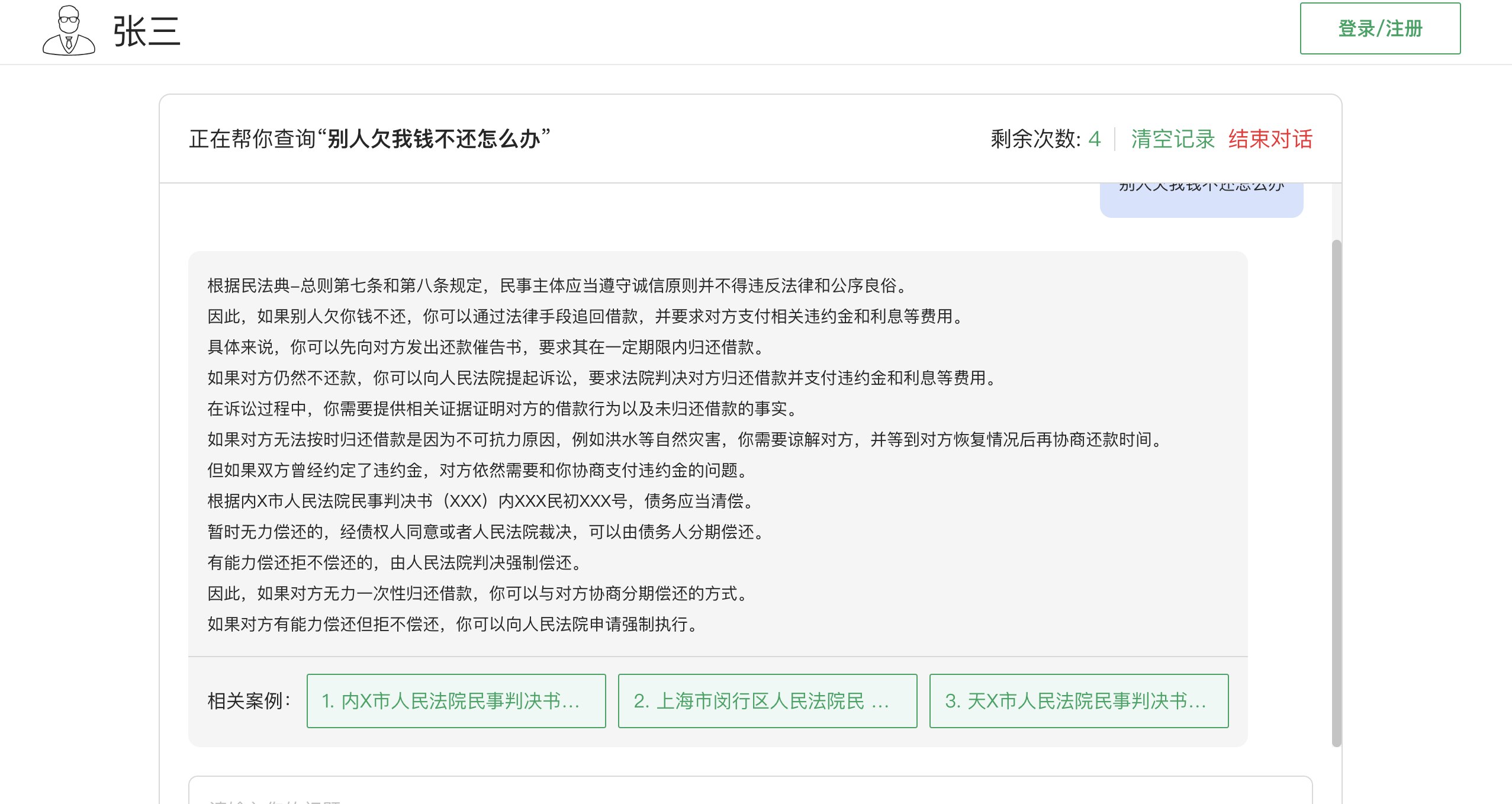Click the line about 不可抗力原因
Screen dimensions: 1512x804
click(x=686, y=440)
